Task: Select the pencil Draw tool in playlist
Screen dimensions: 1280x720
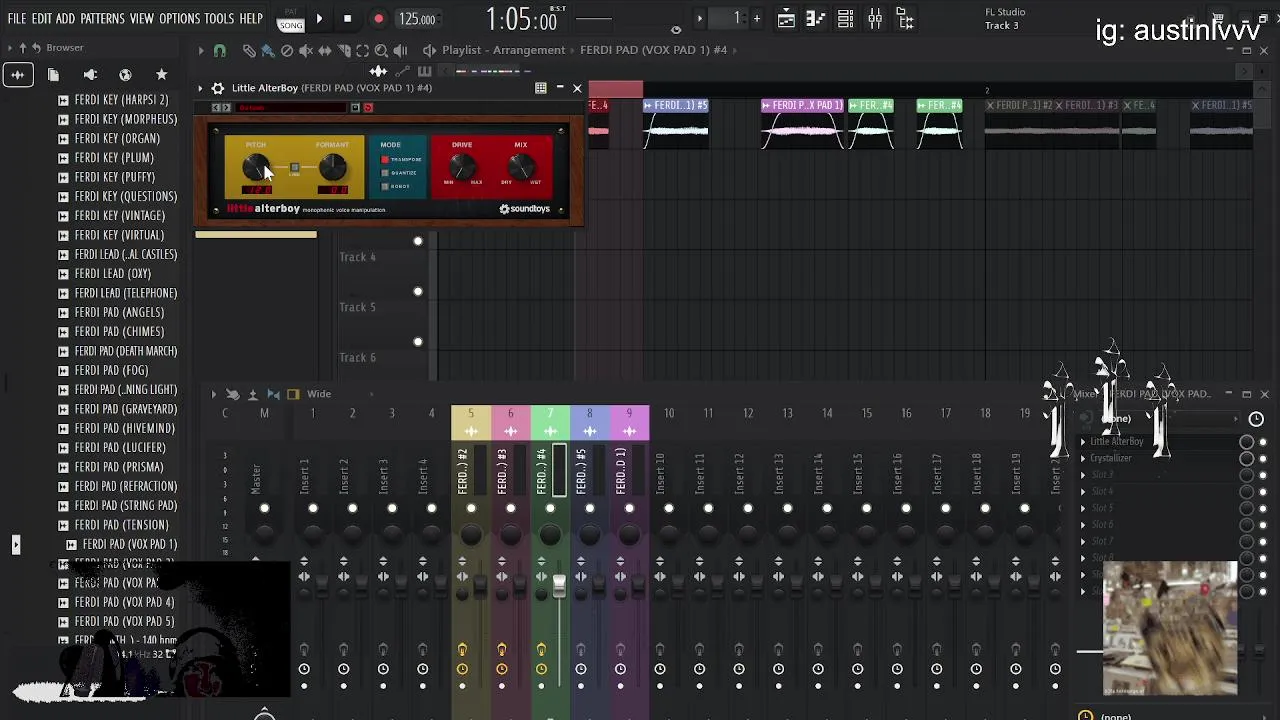Action: pyautogui.click(x=249, y=50)
